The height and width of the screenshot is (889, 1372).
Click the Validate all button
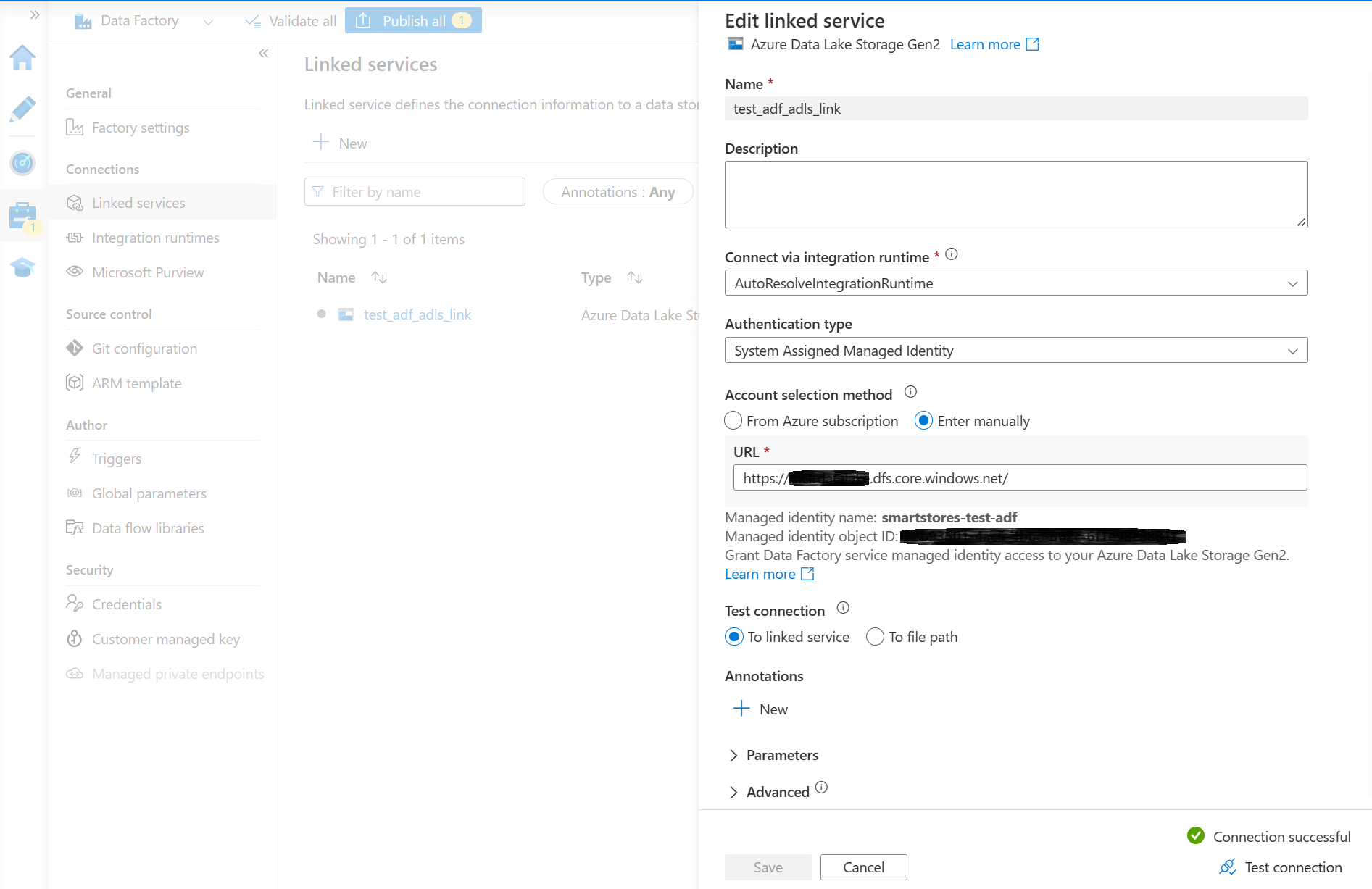(291, 21)
